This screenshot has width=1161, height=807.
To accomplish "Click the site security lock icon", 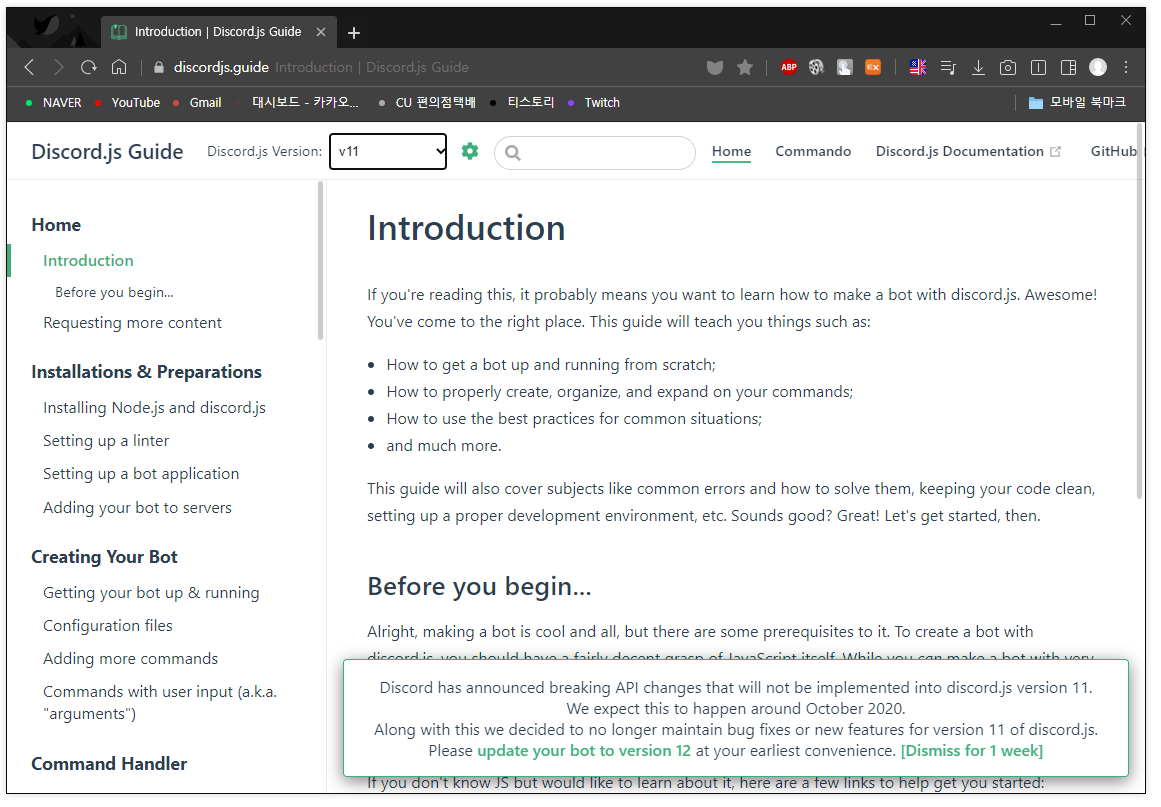I will [158, 67].
